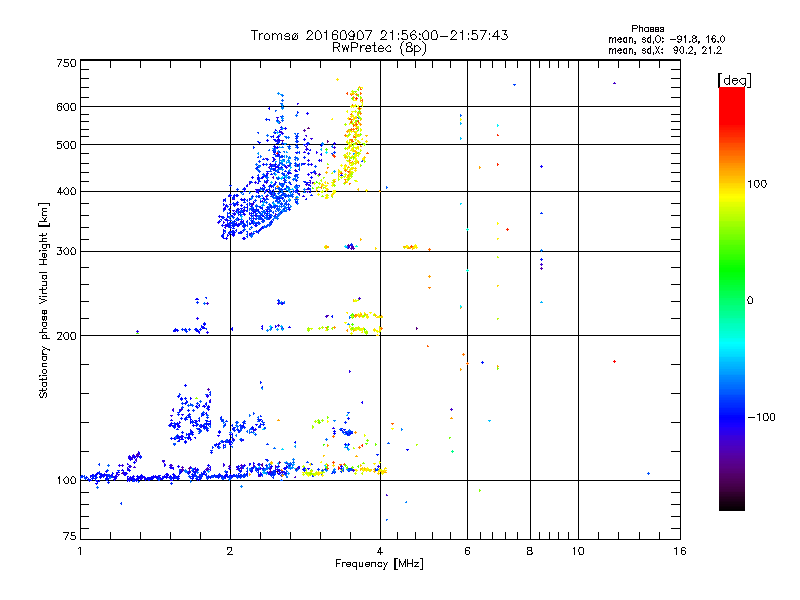
Task: Click the x-axis tick label '16'
Action: [680, 551]
